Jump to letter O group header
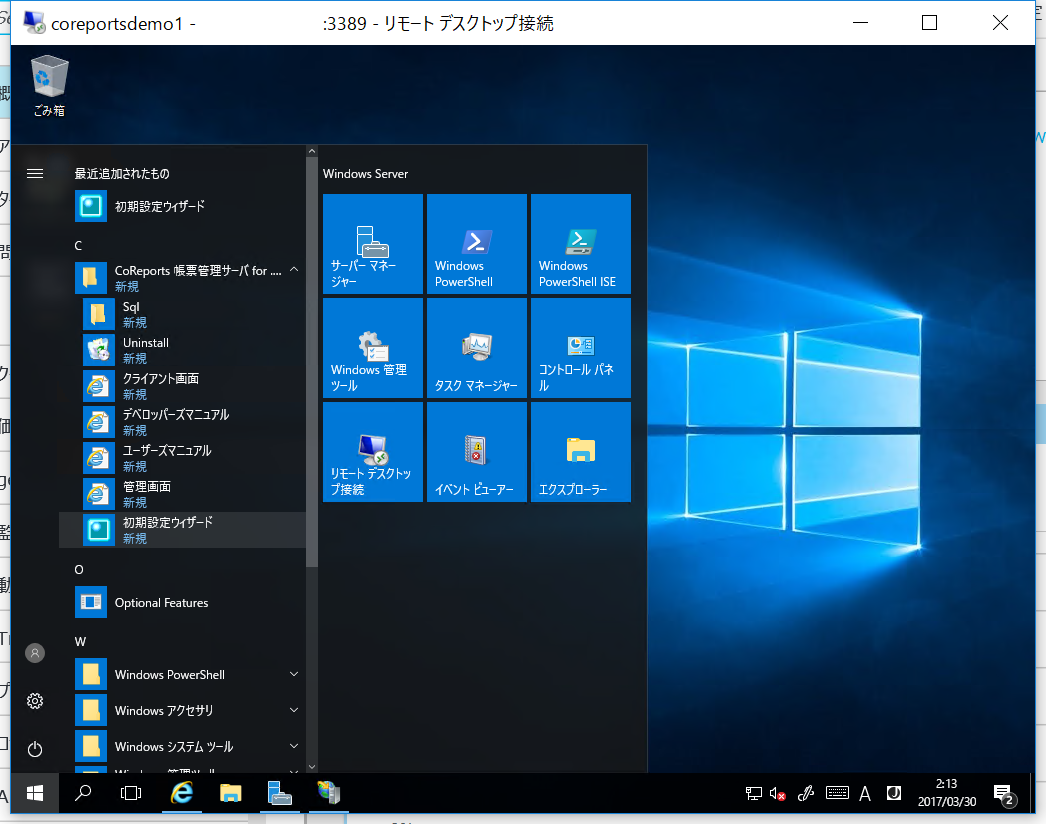The image size is (1046, 824). click(79, 569)
